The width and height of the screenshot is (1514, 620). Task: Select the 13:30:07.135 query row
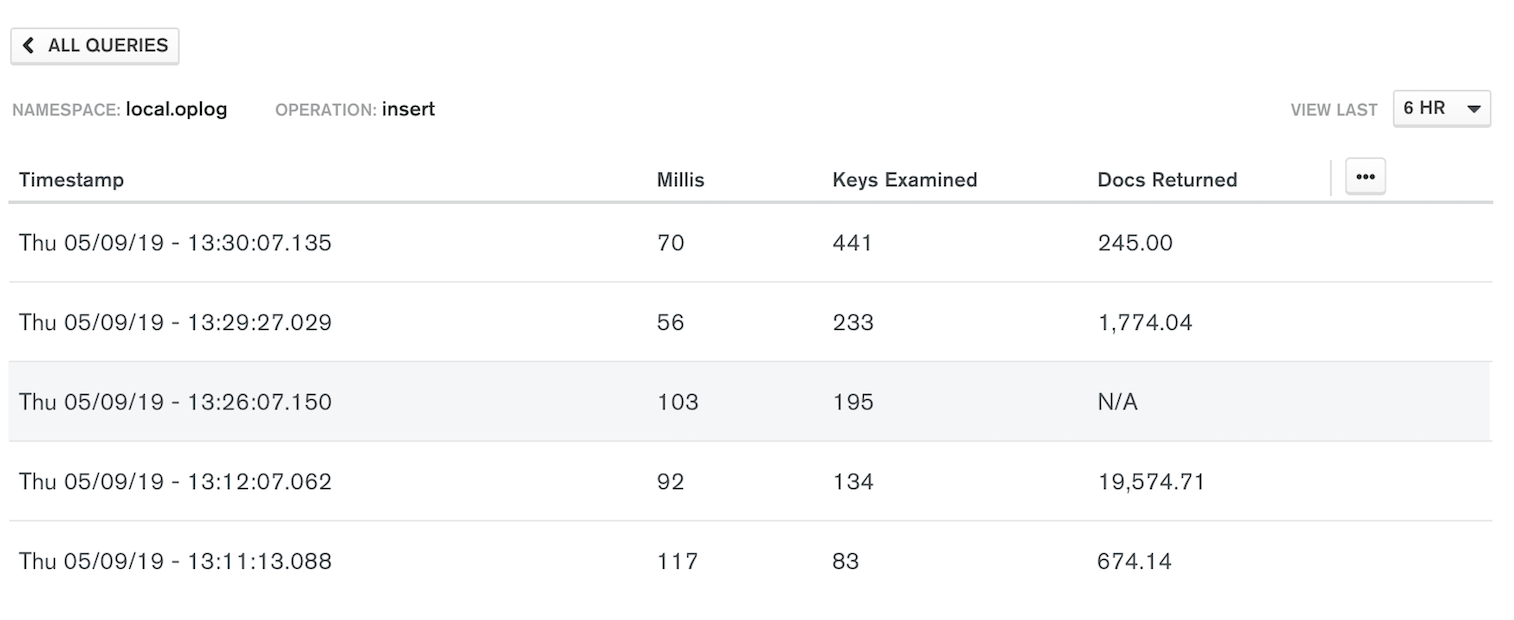tap(750, 243)
